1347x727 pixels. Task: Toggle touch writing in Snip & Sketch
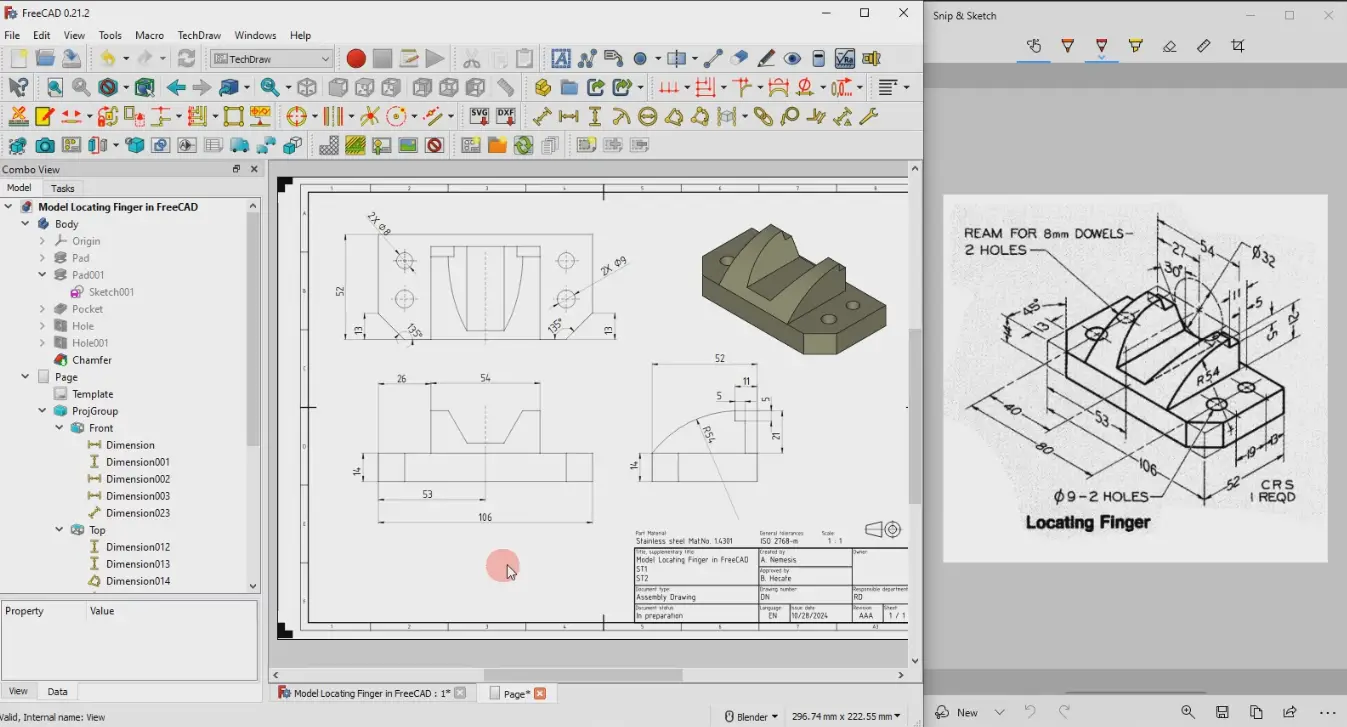click(x=1034, y=46)
